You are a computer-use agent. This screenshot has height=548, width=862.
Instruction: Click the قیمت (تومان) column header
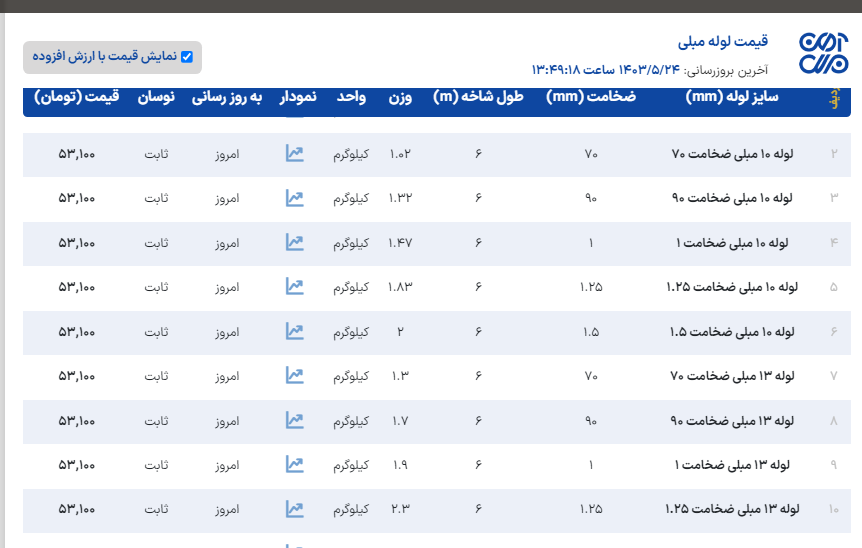[x=76, y=97]
